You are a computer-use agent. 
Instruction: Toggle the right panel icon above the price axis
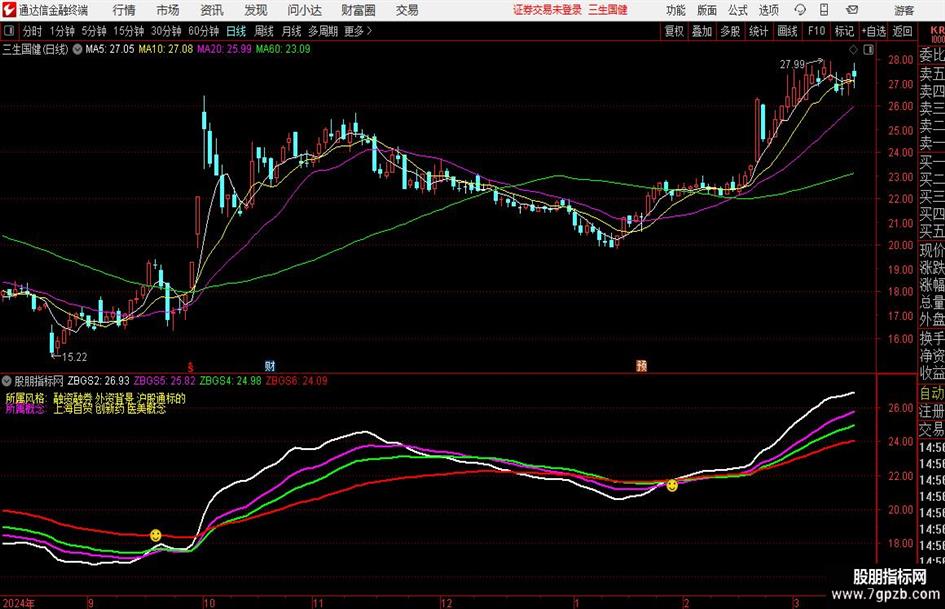pos(868,50)
